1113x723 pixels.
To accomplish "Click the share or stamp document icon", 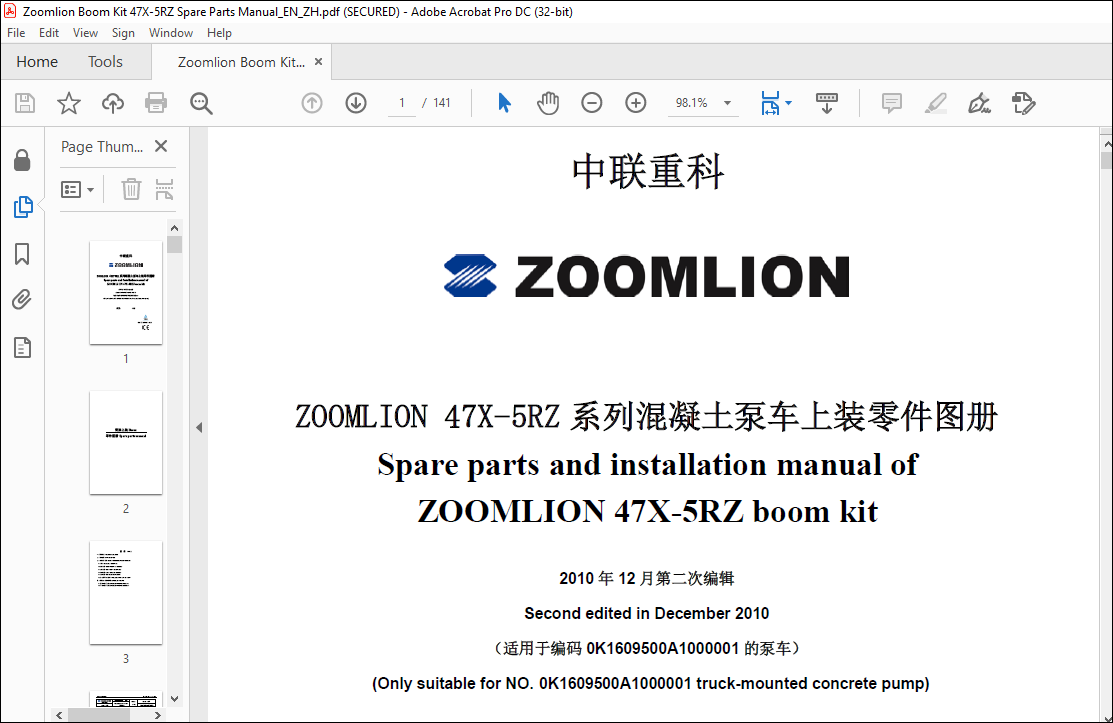I will click(1024, 103).
